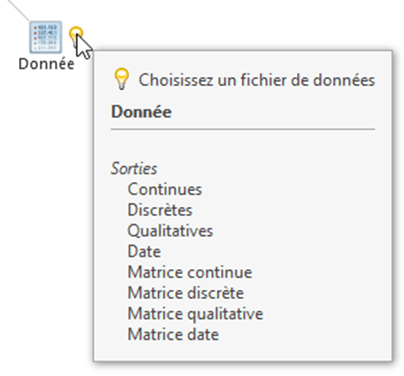
Task: Click the 'Choisissez un fichier de données' message
Action: click(257, 80)
